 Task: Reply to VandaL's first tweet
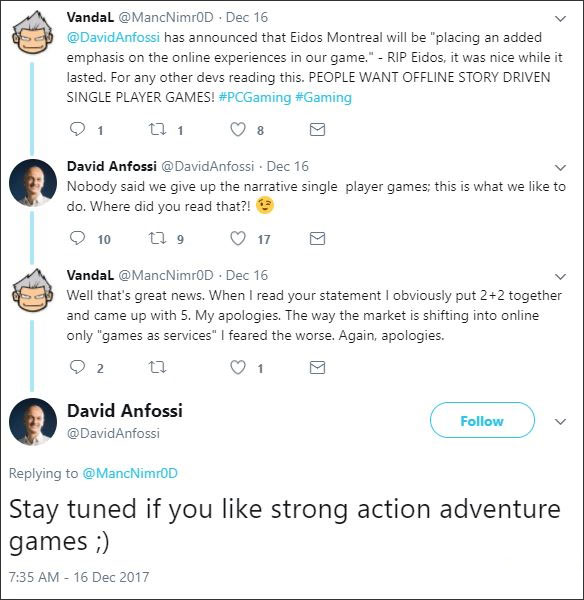[x=77, y=129]
